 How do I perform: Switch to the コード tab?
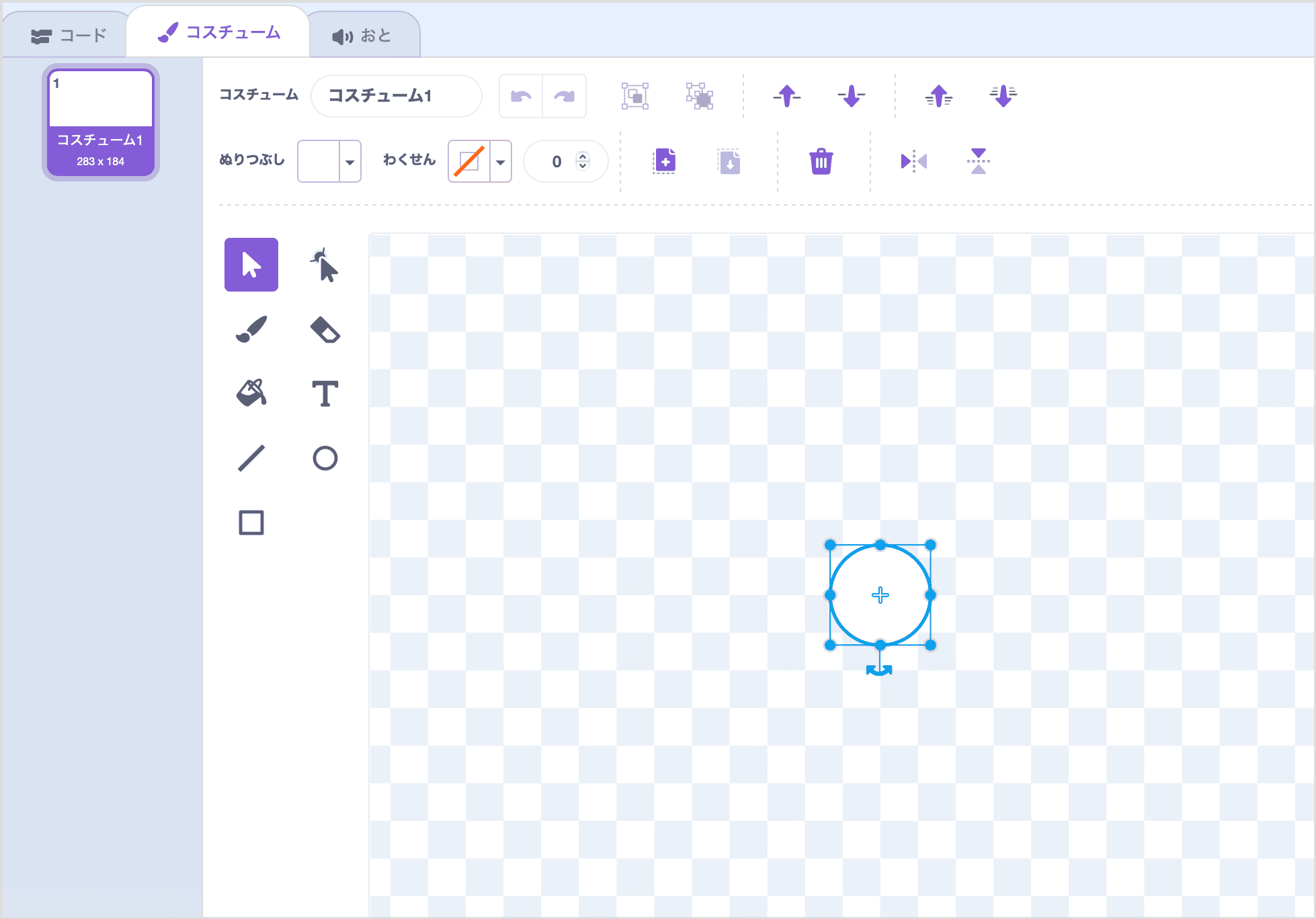69,36
